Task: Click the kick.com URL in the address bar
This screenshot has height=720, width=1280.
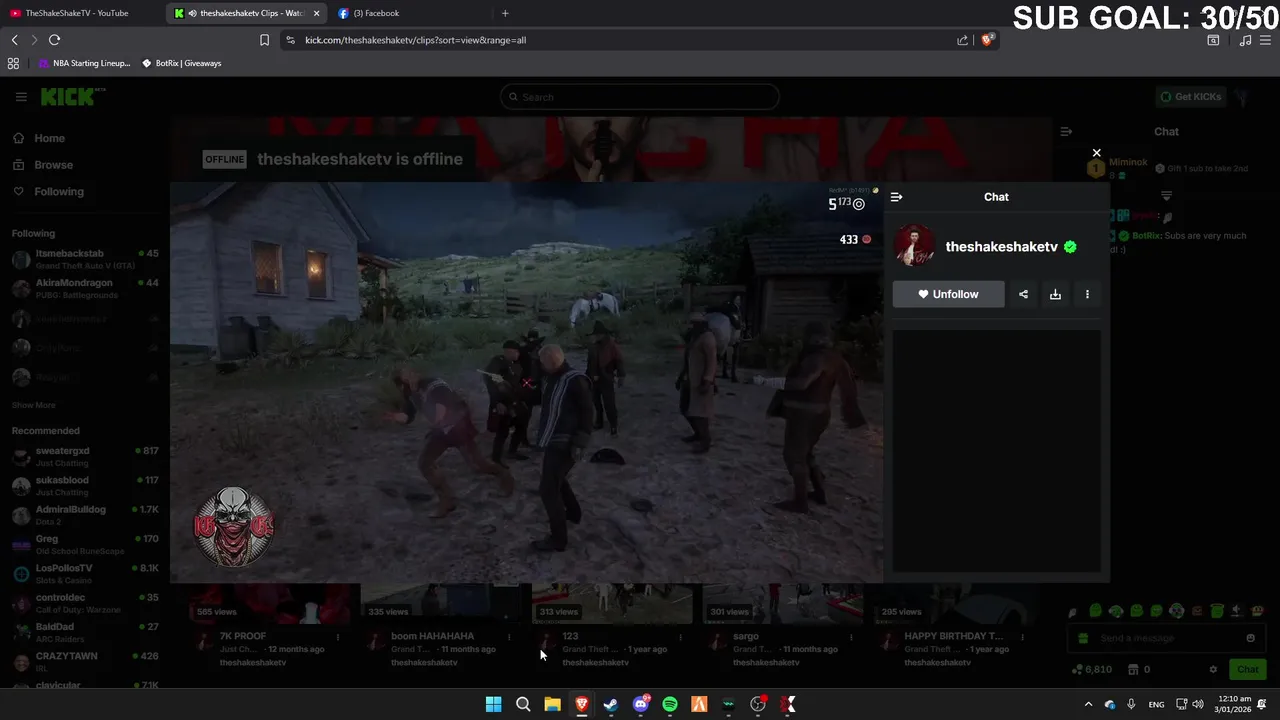Action: coord(415,40)
